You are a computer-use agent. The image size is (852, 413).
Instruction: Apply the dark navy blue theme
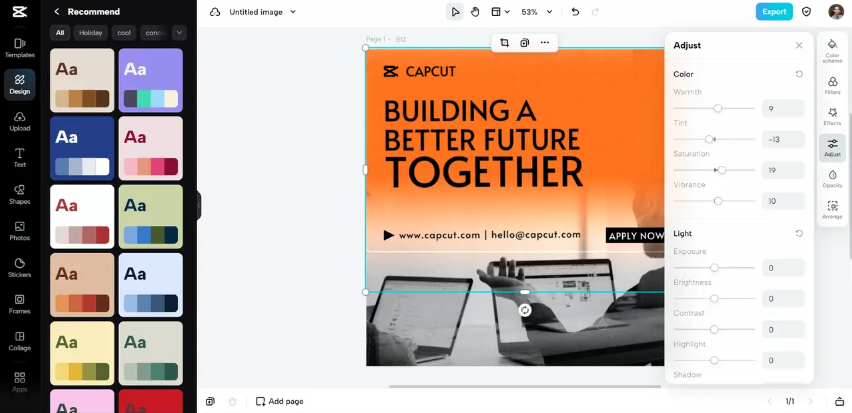click(x=82, y=148)
